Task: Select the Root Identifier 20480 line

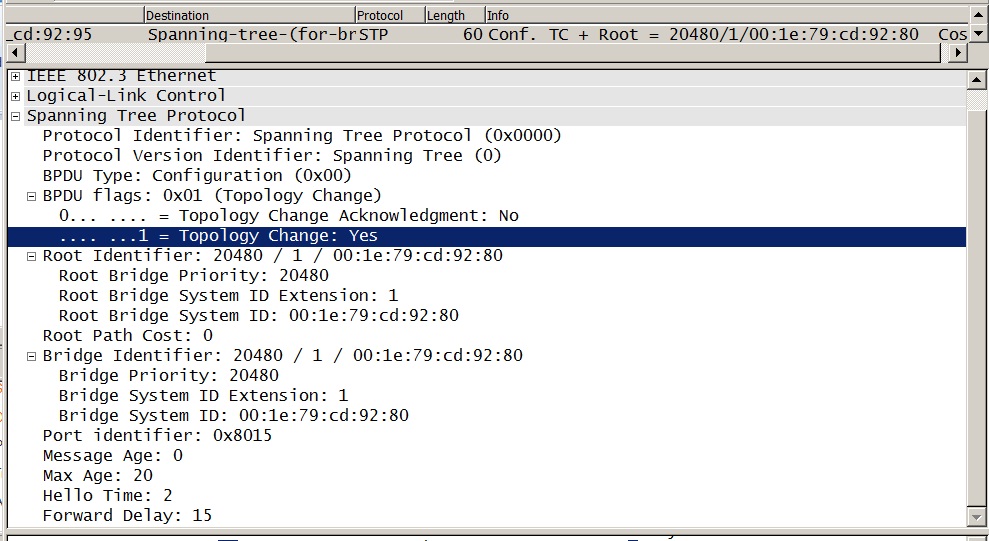Action: click(272, 257)
